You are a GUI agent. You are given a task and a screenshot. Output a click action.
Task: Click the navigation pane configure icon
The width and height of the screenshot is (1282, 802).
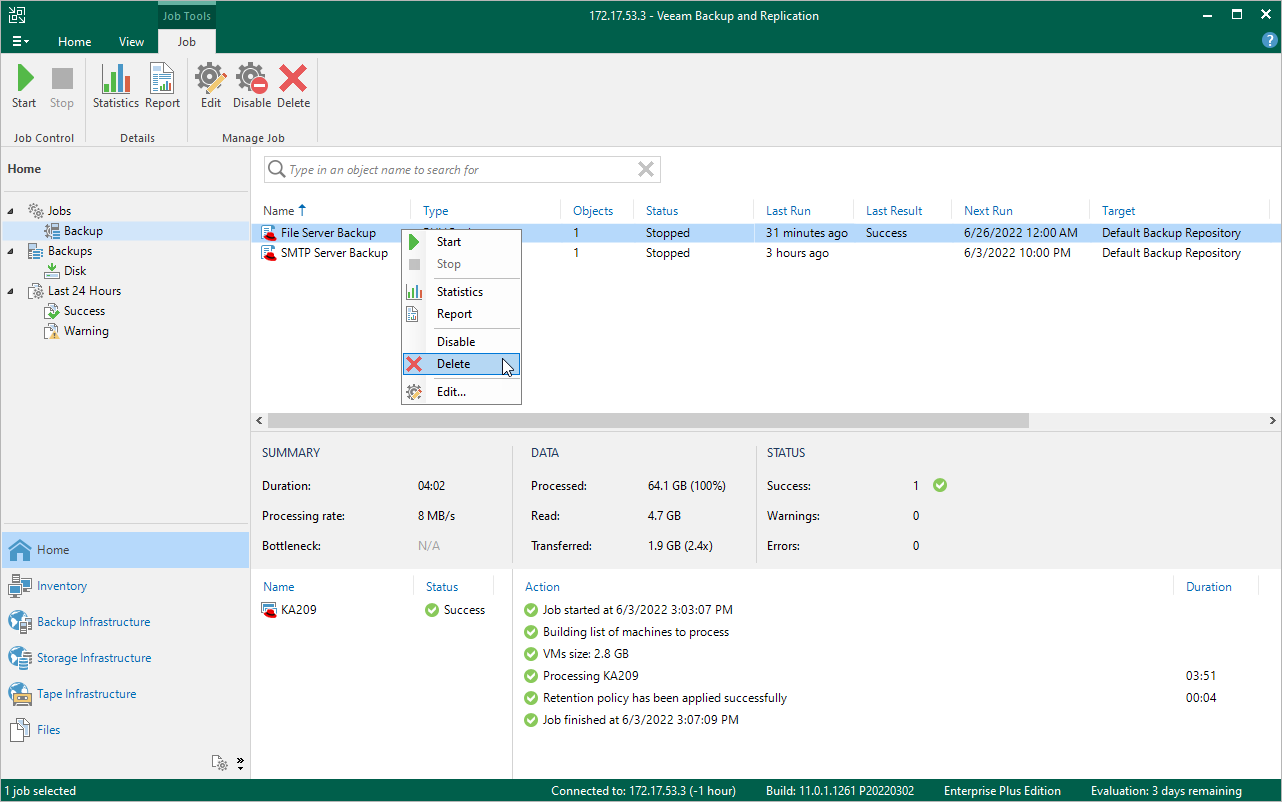tap(220, 763)
